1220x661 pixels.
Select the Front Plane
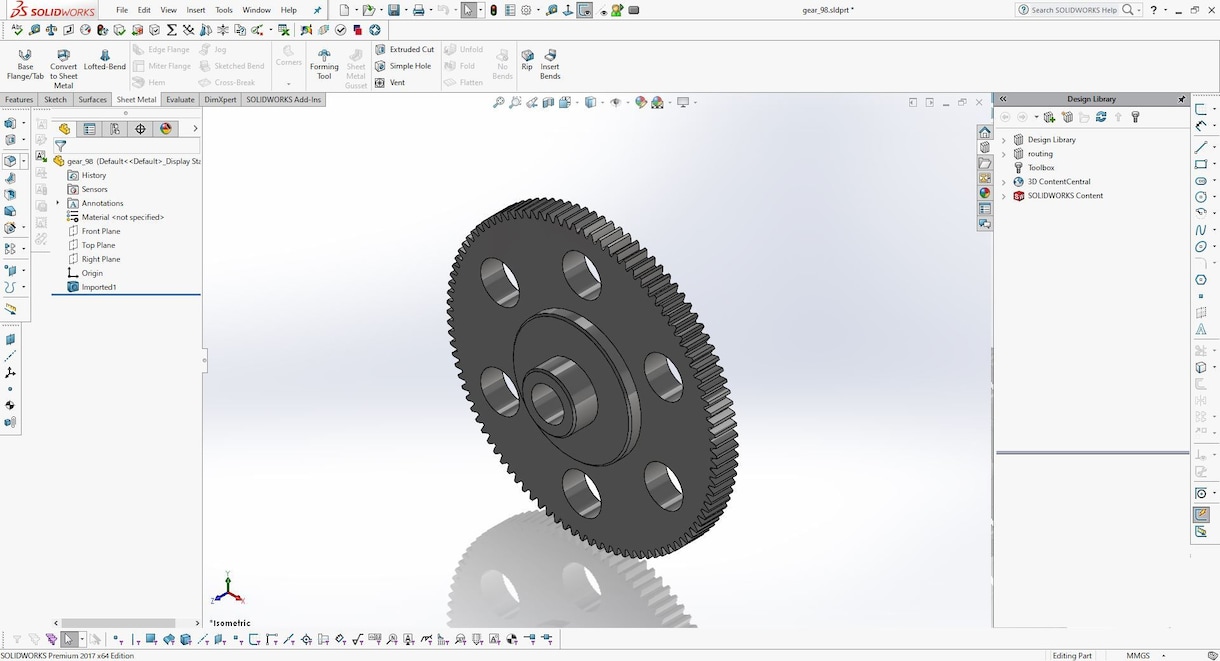(x=94, y=231)
